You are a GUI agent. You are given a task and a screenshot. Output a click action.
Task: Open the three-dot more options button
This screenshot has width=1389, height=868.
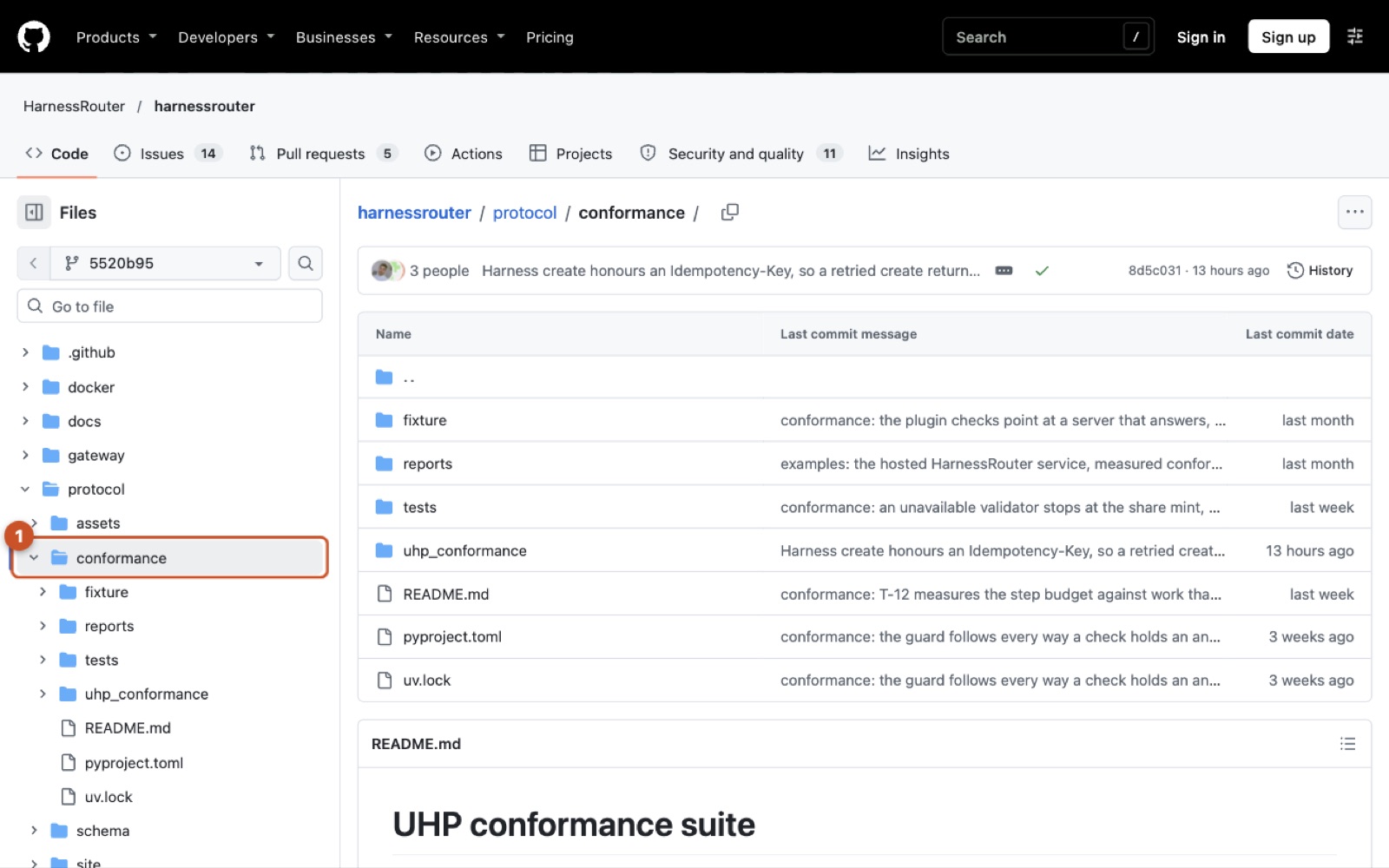point(1354,213)
